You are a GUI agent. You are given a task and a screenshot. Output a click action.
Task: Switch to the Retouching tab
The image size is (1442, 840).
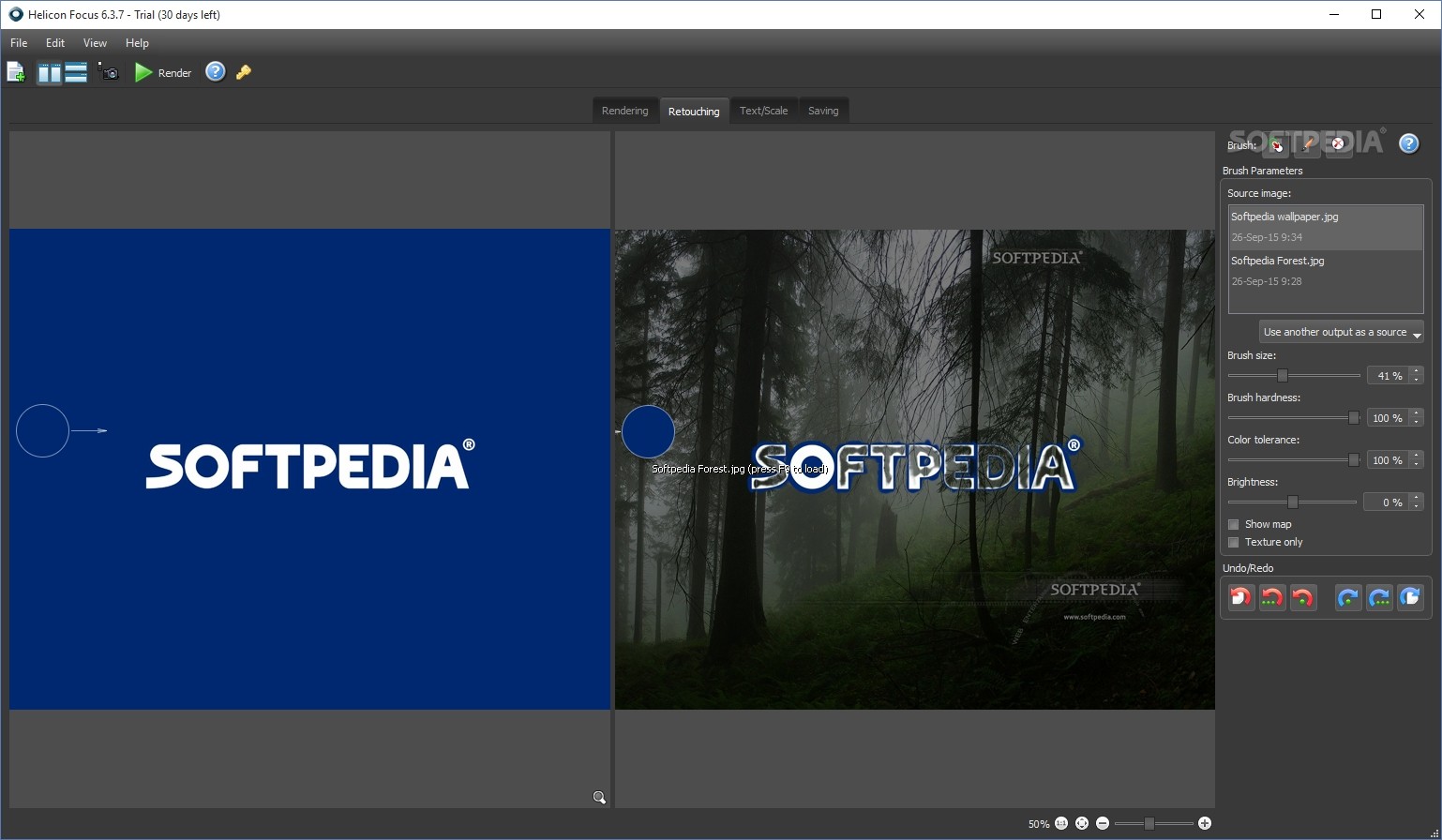click(694, 111)
